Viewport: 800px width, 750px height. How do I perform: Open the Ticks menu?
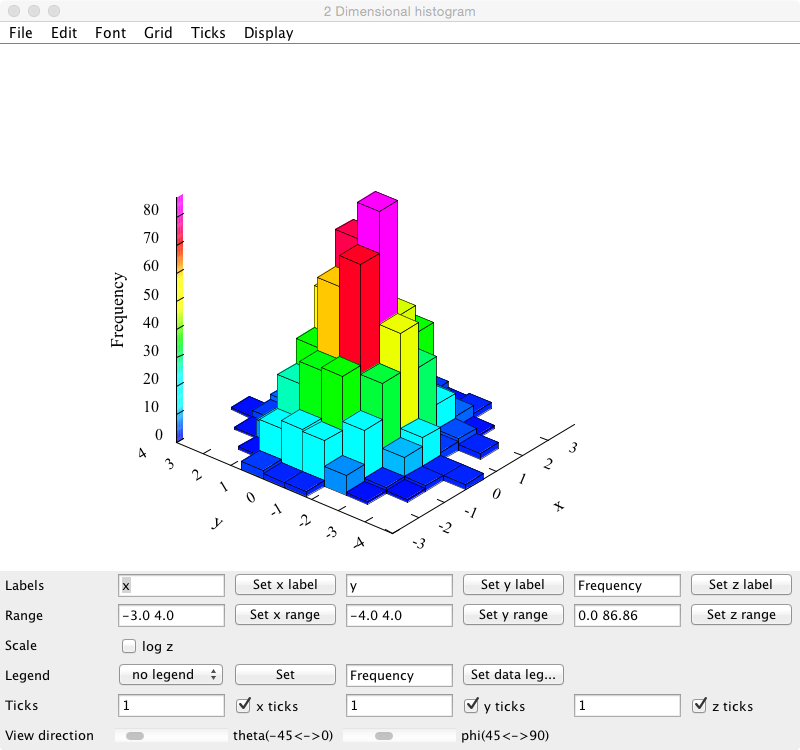point(208,33)
